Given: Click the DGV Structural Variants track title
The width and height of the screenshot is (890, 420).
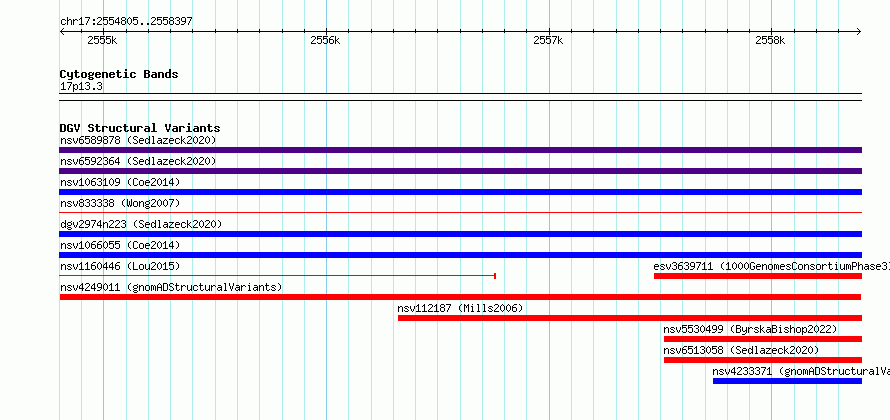Looking at the screenshot, I should 140,128.
